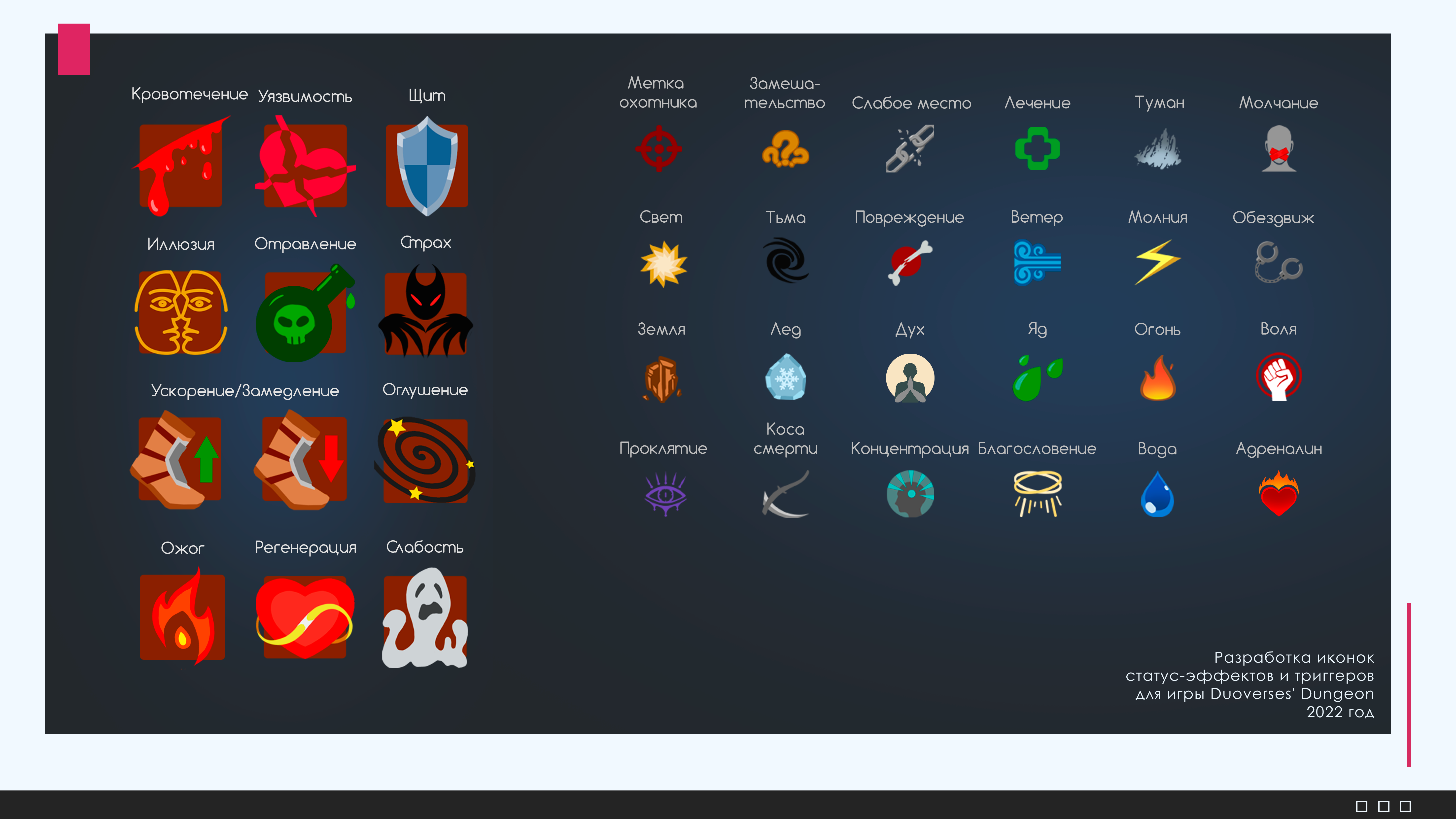Click the boot with red down arrow
The height and width of the screenshot is (819, 1456).
[301, 460]
